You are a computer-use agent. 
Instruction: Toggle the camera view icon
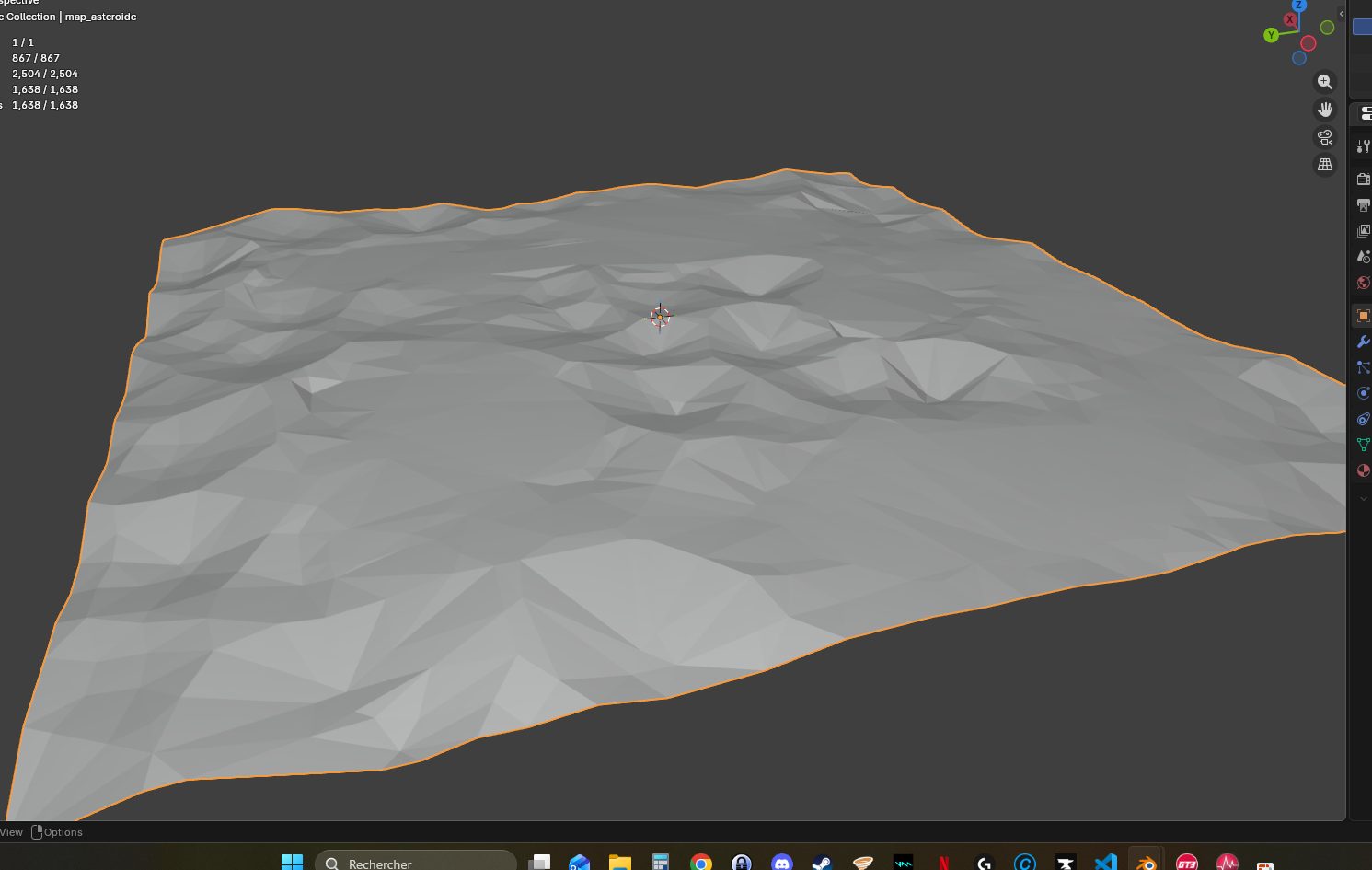coord(1324,137)
